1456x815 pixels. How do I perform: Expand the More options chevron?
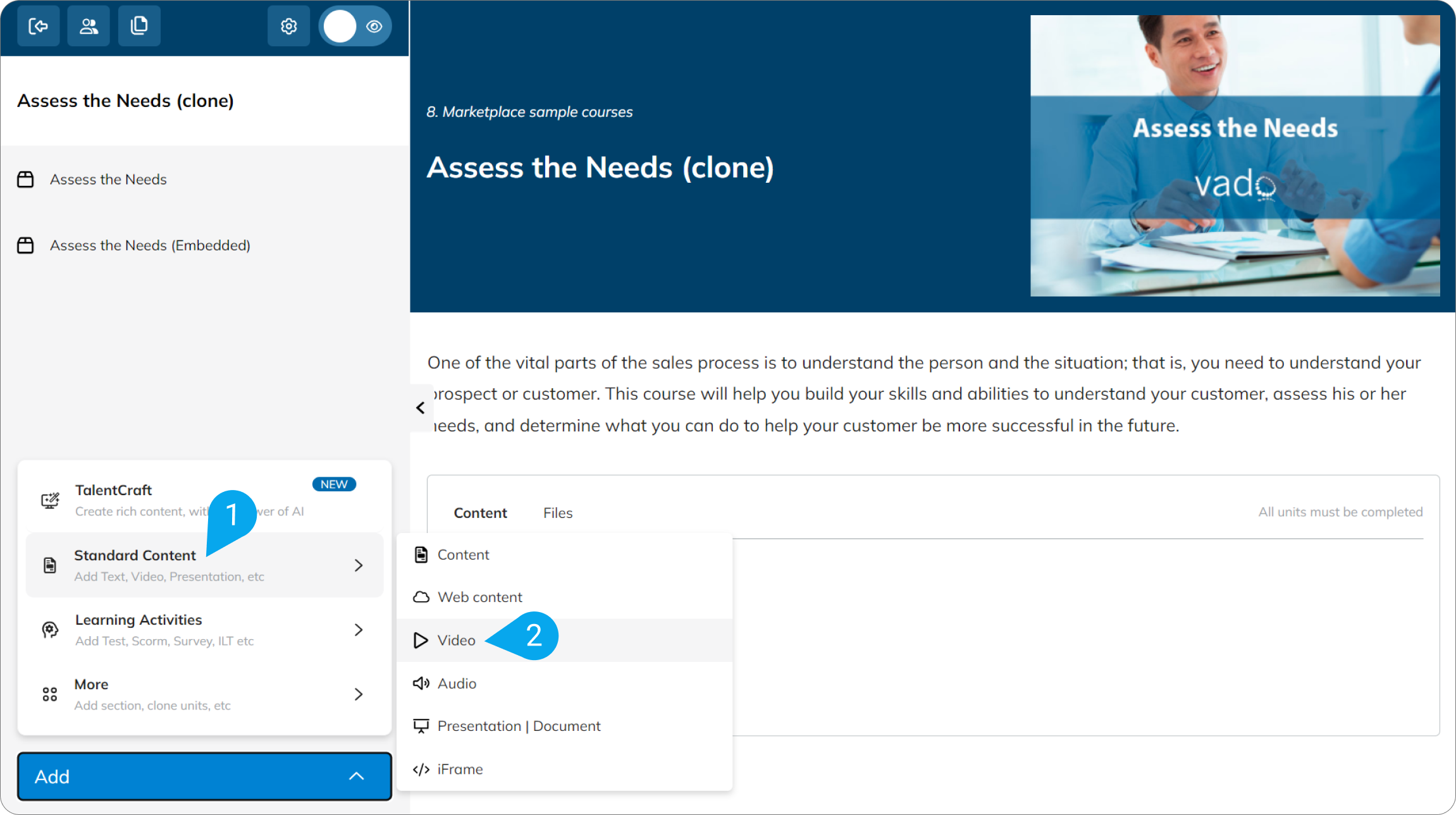point(359,694)
